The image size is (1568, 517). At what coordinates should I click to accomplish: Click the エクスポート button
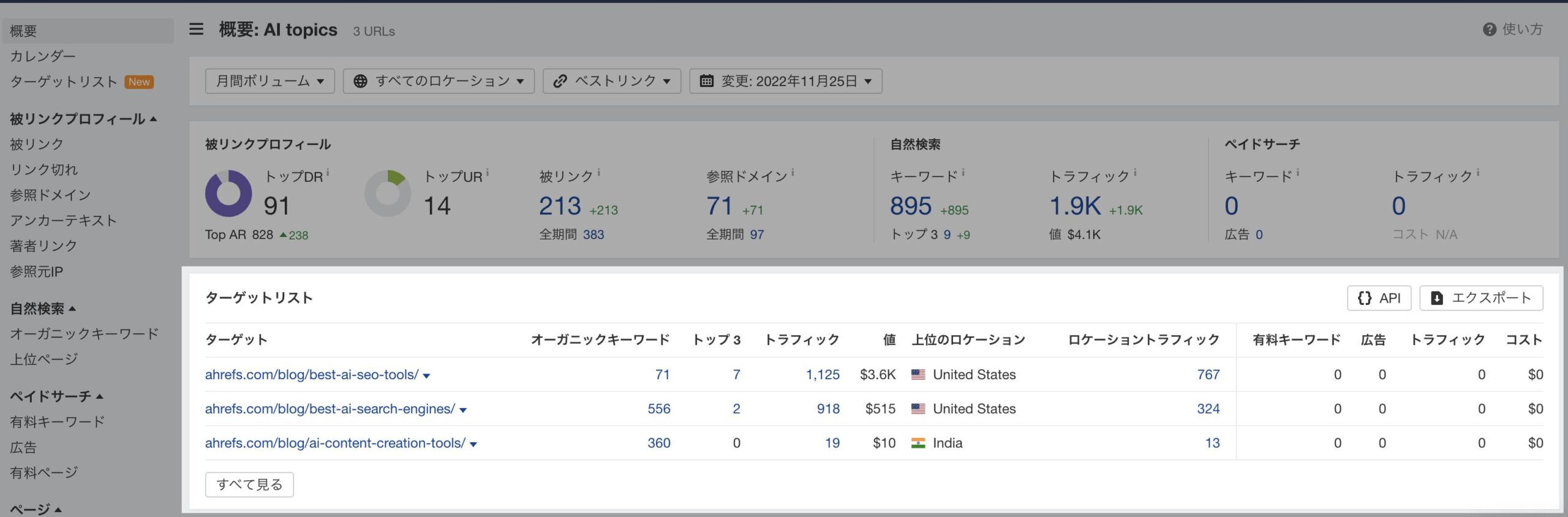1480,298
